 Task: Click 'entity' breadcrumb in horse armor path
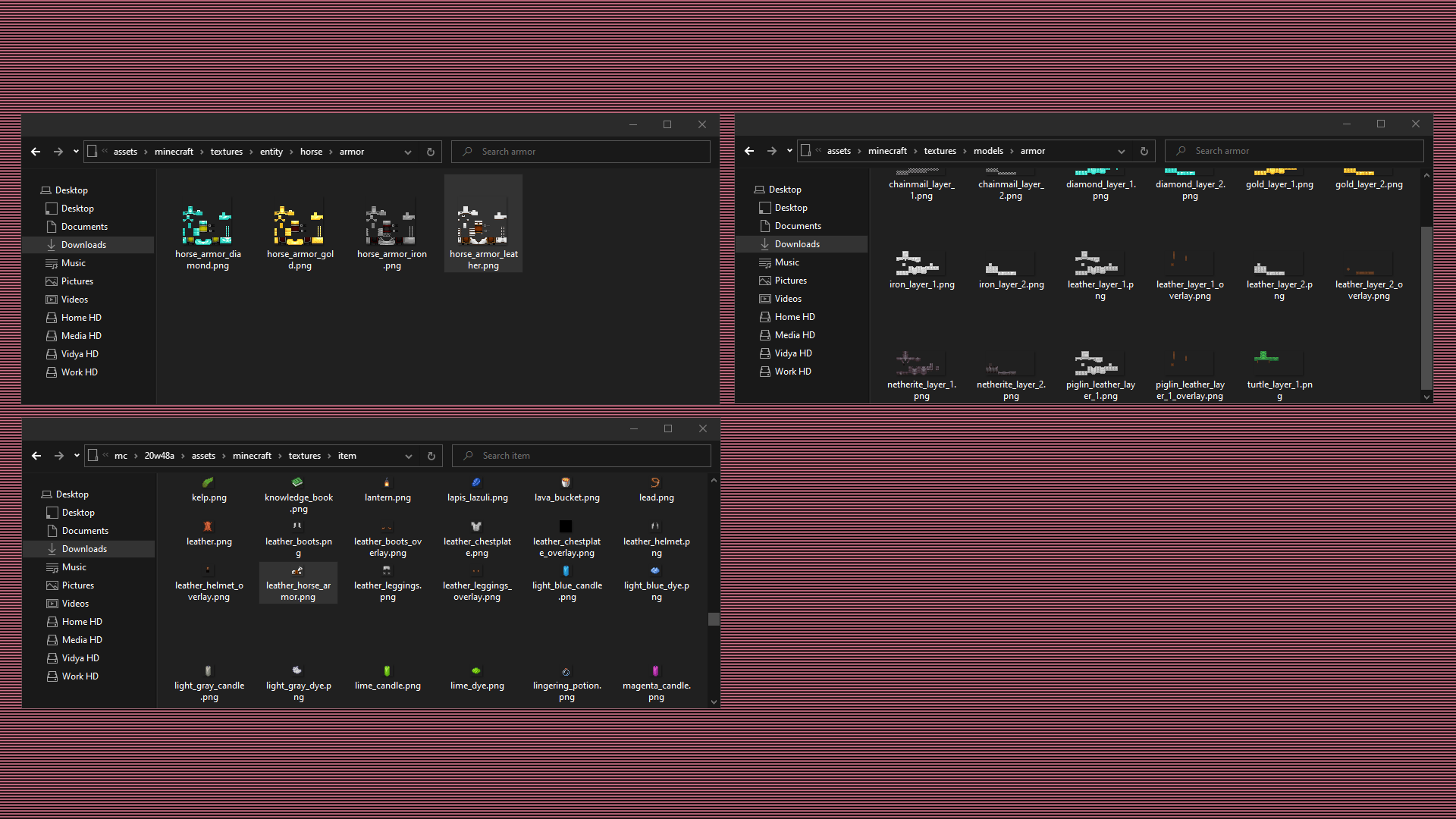coord(271,152)
